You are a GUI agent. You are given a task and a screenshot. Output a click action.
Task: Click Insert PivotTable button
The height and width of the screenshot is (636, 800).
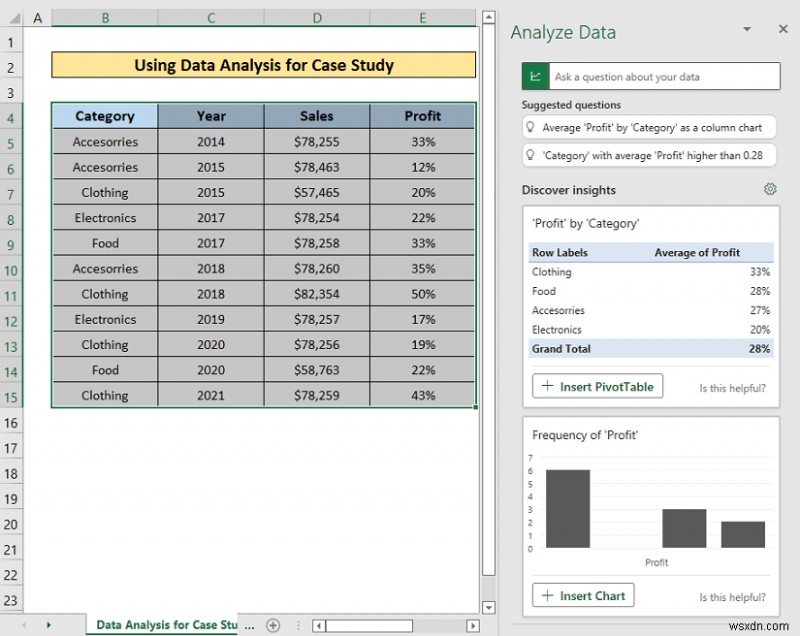(x=597, y=386)
